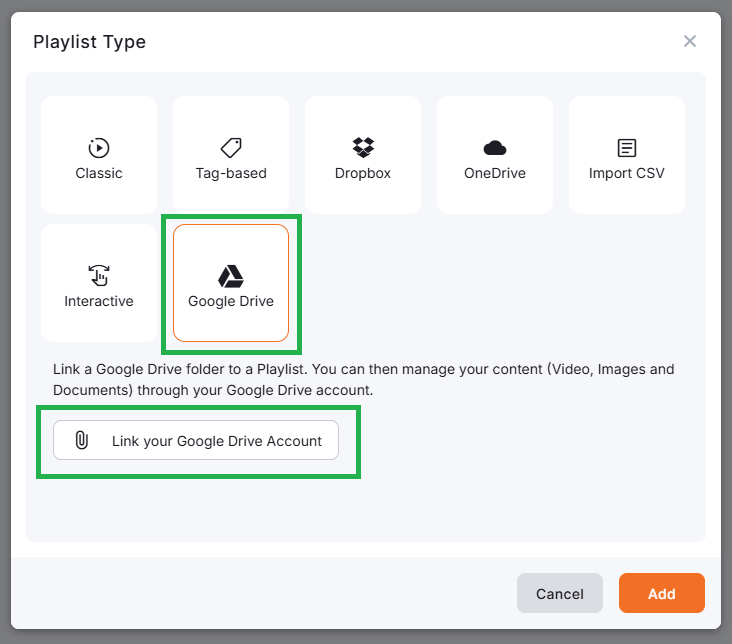Select the "Interactive" label text

(99, 301)
